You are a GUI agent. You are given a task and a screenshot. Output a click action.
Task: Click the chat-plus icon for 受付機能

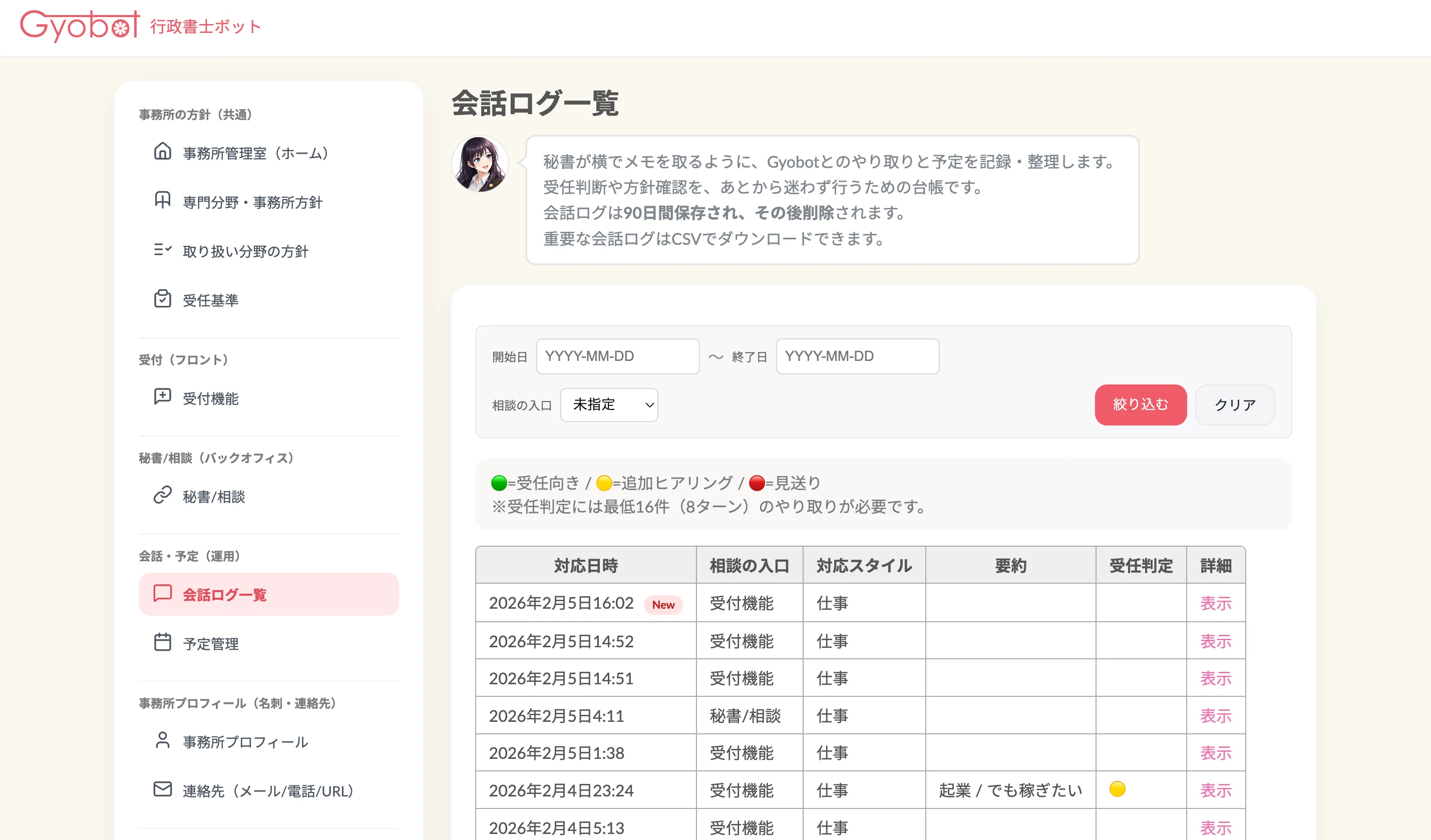coord(162,397)
